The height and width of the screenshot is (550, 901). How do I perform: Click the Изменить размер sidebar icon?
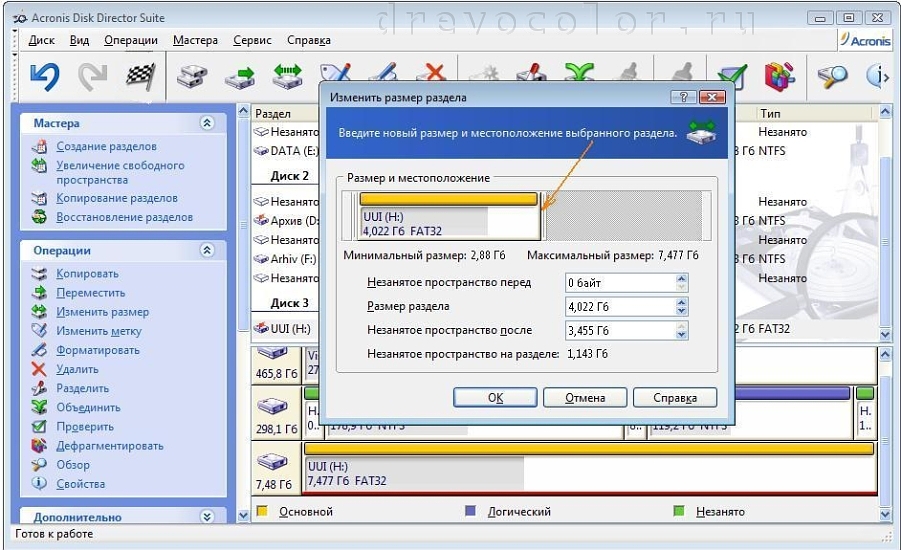(x=39, y=311)
